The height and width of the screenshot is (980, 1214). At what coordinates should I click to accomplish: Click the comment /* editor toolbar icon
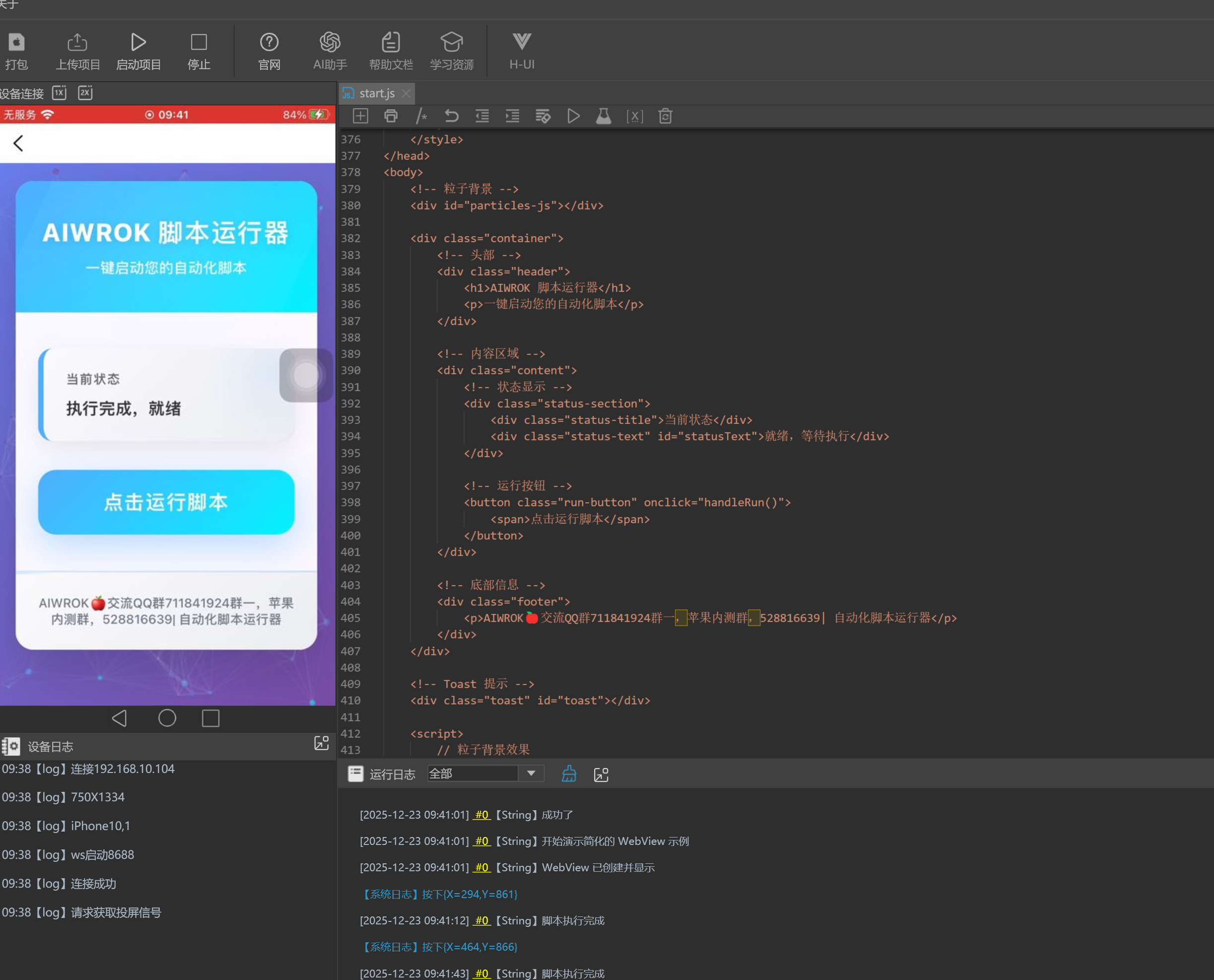(421, 116)
